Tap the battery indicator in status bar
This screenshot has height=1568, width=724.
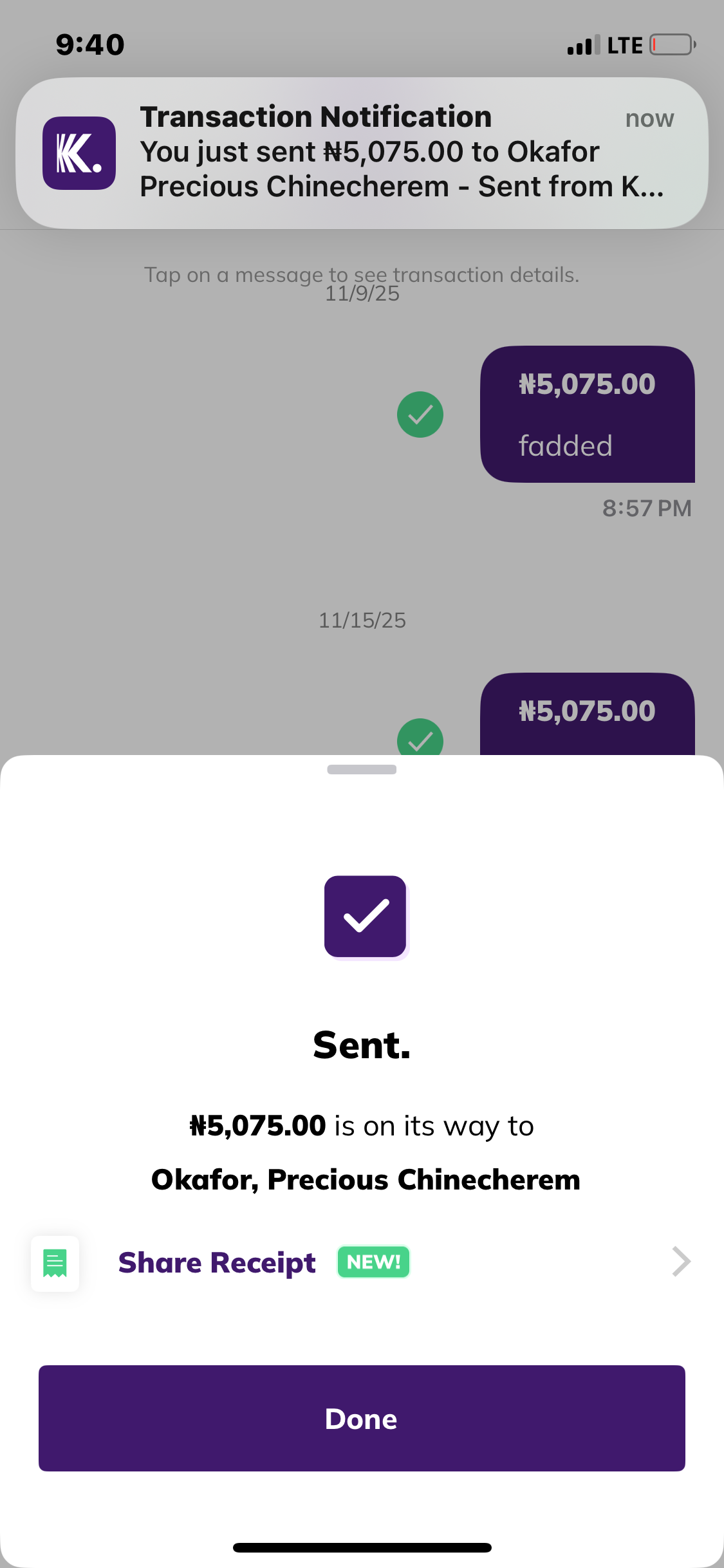[x=672, y=45]
